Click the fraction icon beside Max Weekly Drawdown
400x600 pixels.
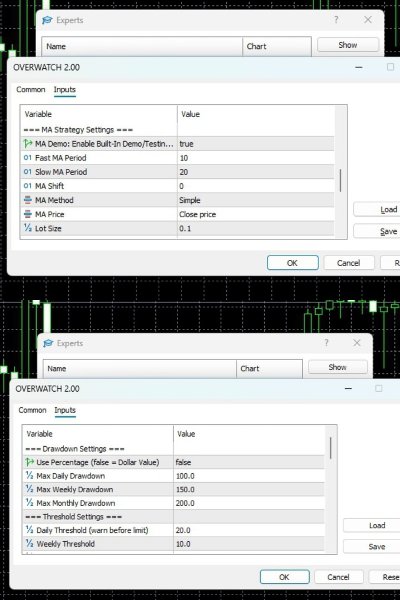tap(29, 489)
